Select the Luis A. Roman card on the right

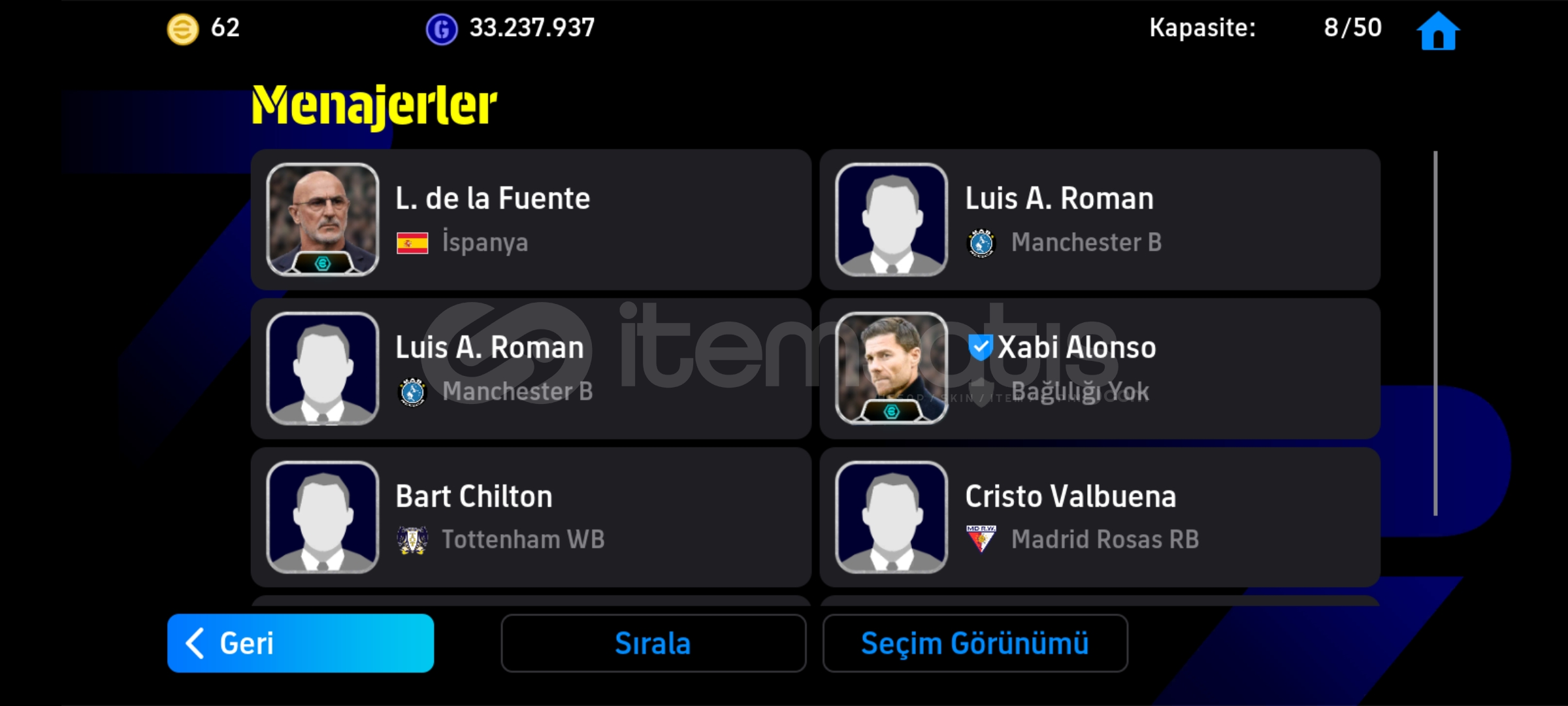1100,220
